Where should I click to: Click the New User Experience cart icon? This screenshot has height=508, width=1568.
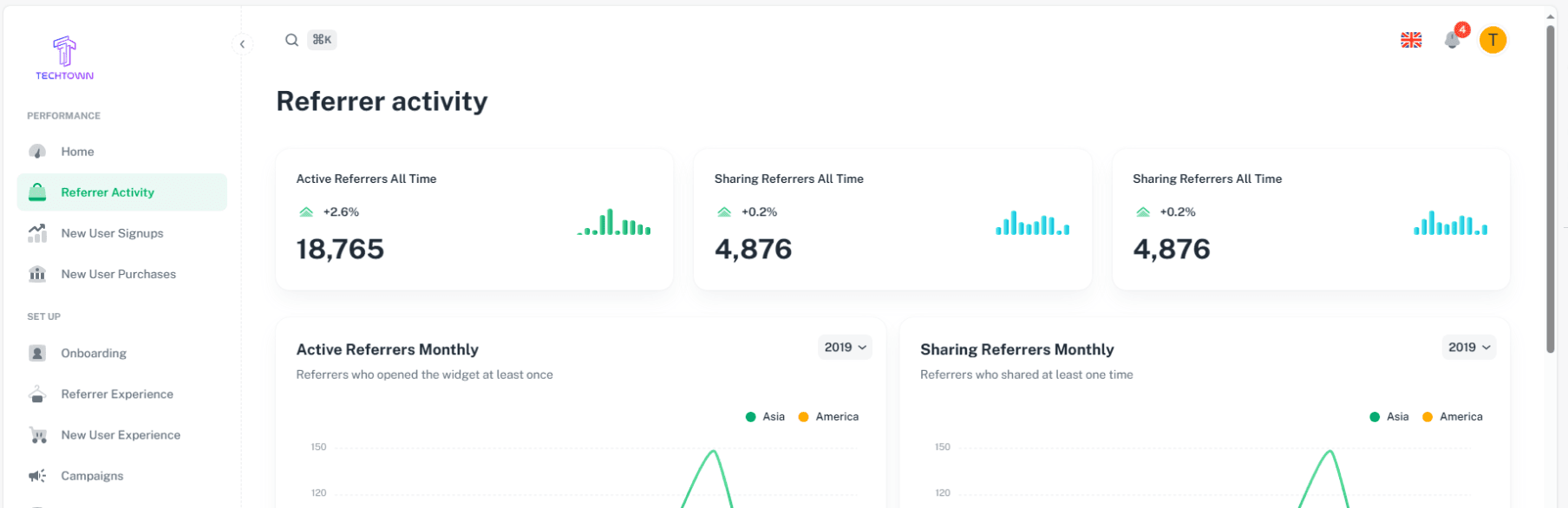click(x=37, y=435)
